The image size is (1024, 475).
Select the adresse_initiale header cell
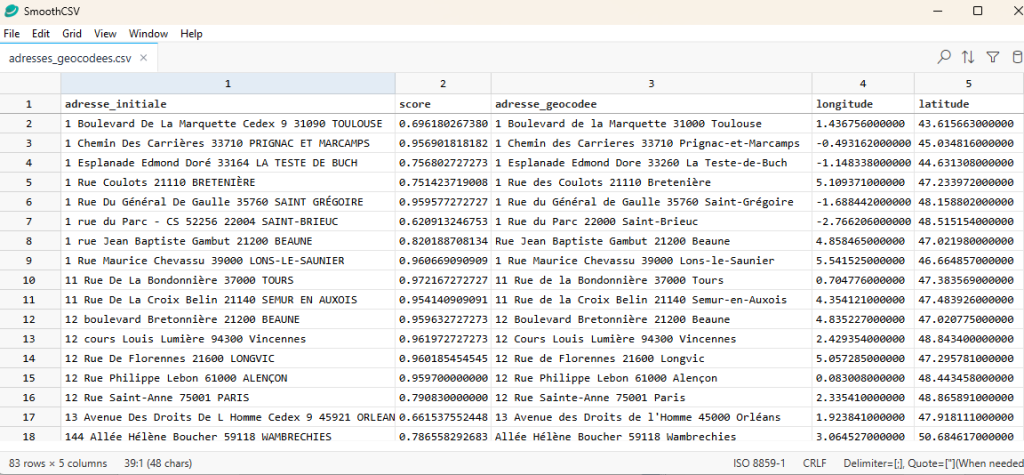227,104
